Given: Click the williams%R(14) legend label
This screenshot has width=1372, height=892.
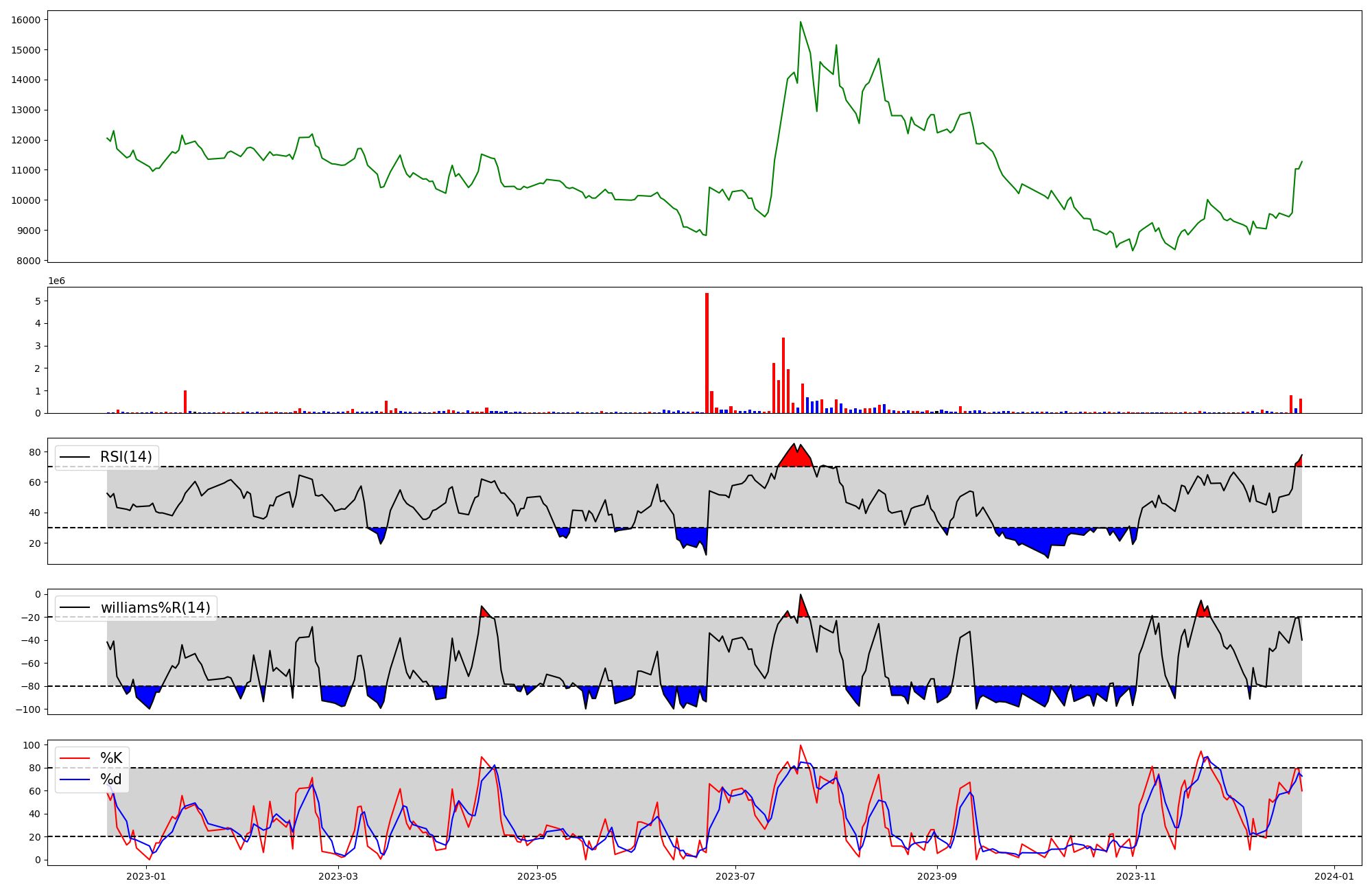Looking at the screenshot, I should (155, 608).
